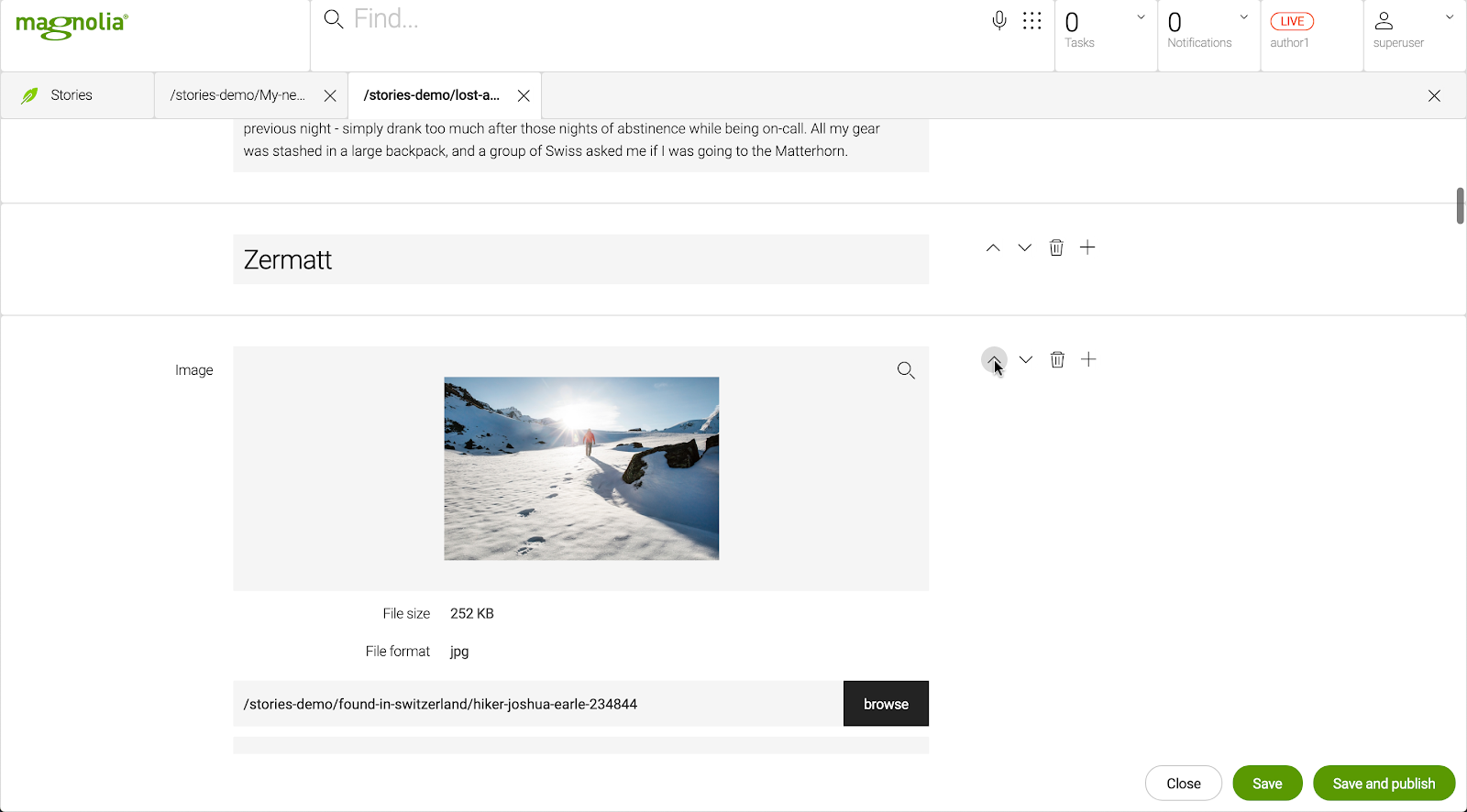
Task: Click the snowy mountain image thumbnail
Action: point(581,468)
